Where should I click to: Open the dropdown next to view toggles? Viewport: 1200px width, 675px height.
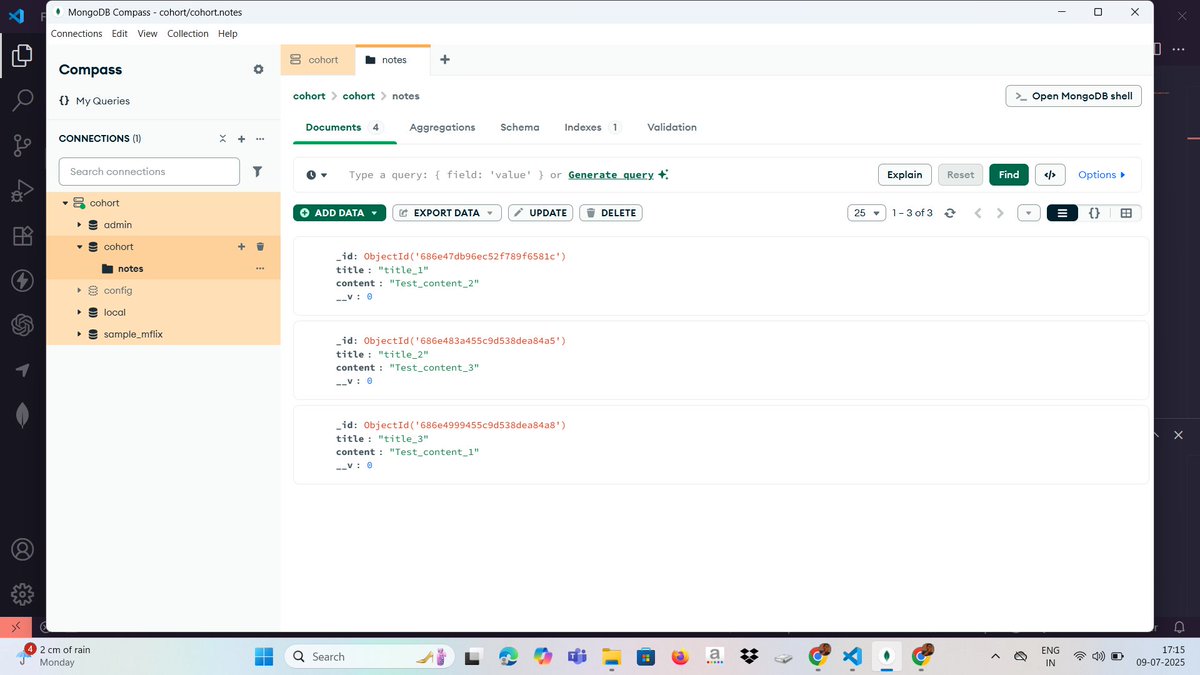pyautogui.click(x=1029, y=213)
